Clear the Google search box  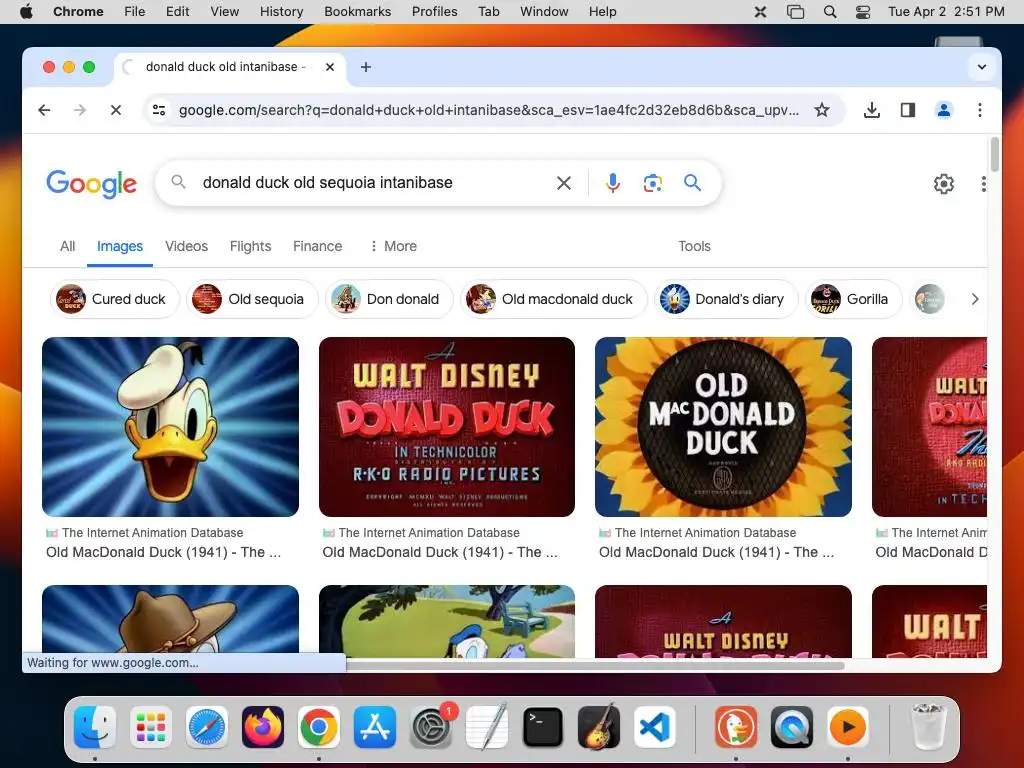point(564,183)
